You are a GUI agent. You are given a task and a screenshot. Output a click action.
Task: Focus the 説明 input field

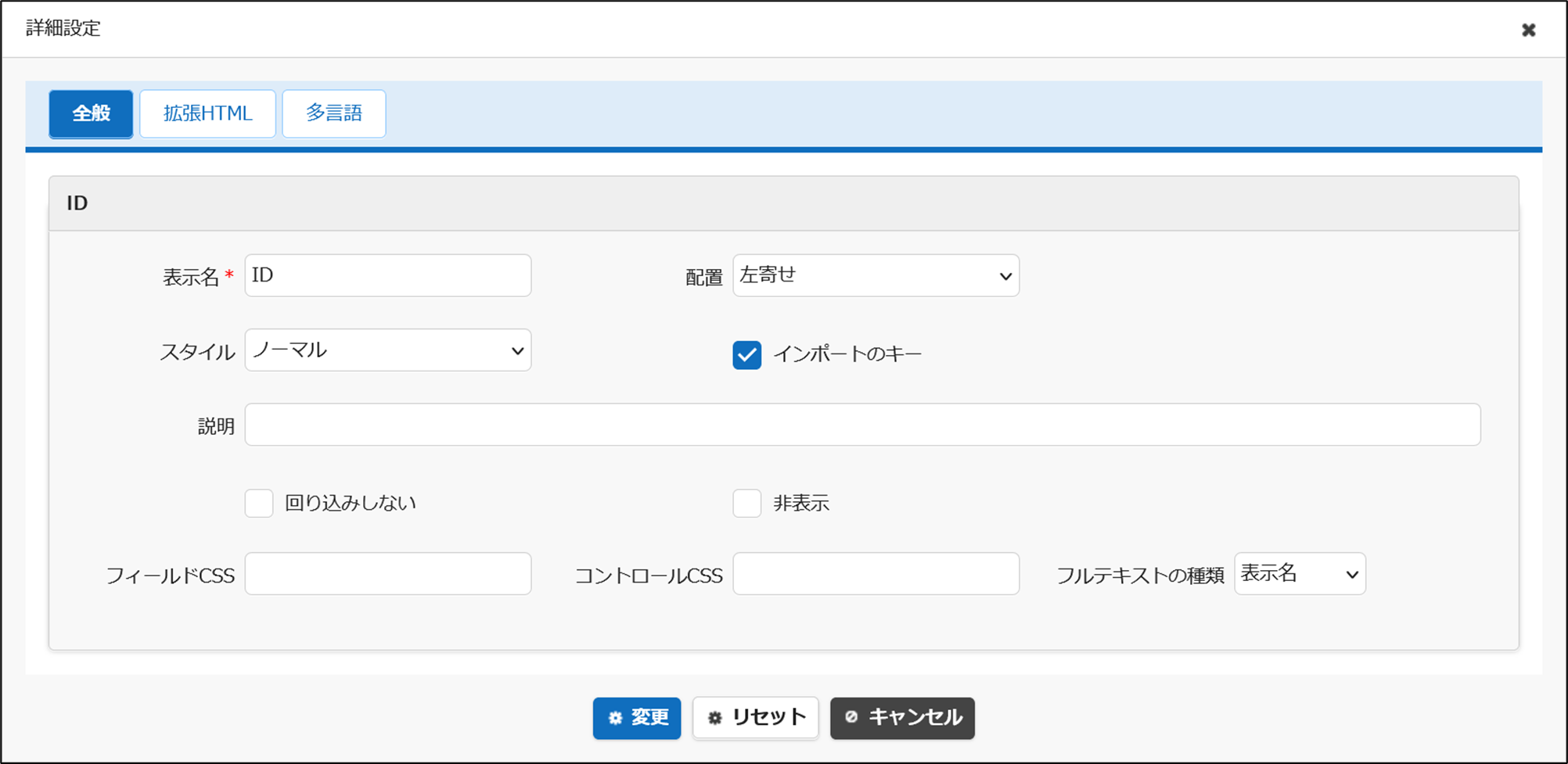[861, 425]
